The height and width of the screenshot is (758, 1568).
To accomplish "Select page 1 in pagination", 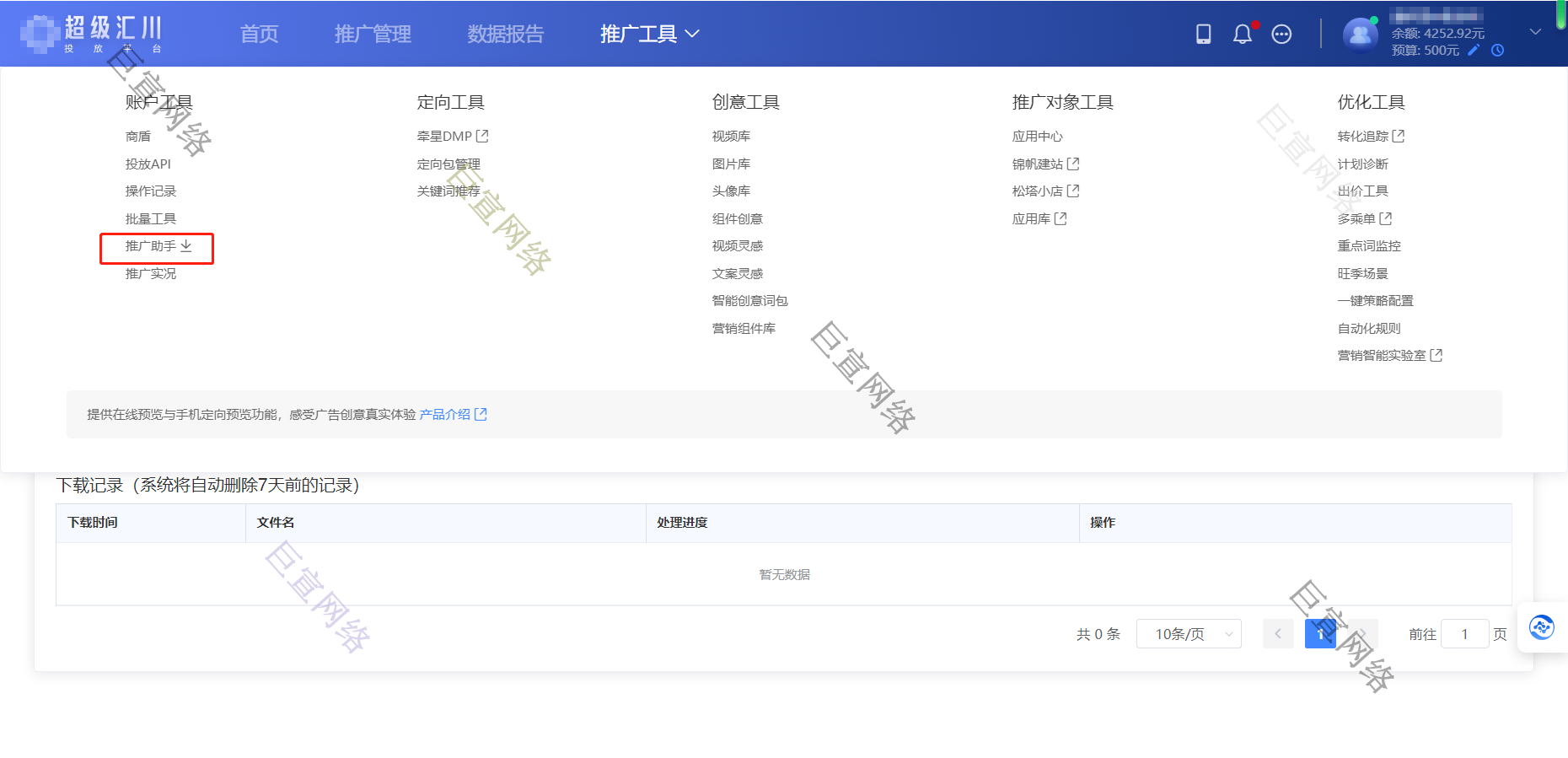I will pyautogui.click(x=1320, y=634).
